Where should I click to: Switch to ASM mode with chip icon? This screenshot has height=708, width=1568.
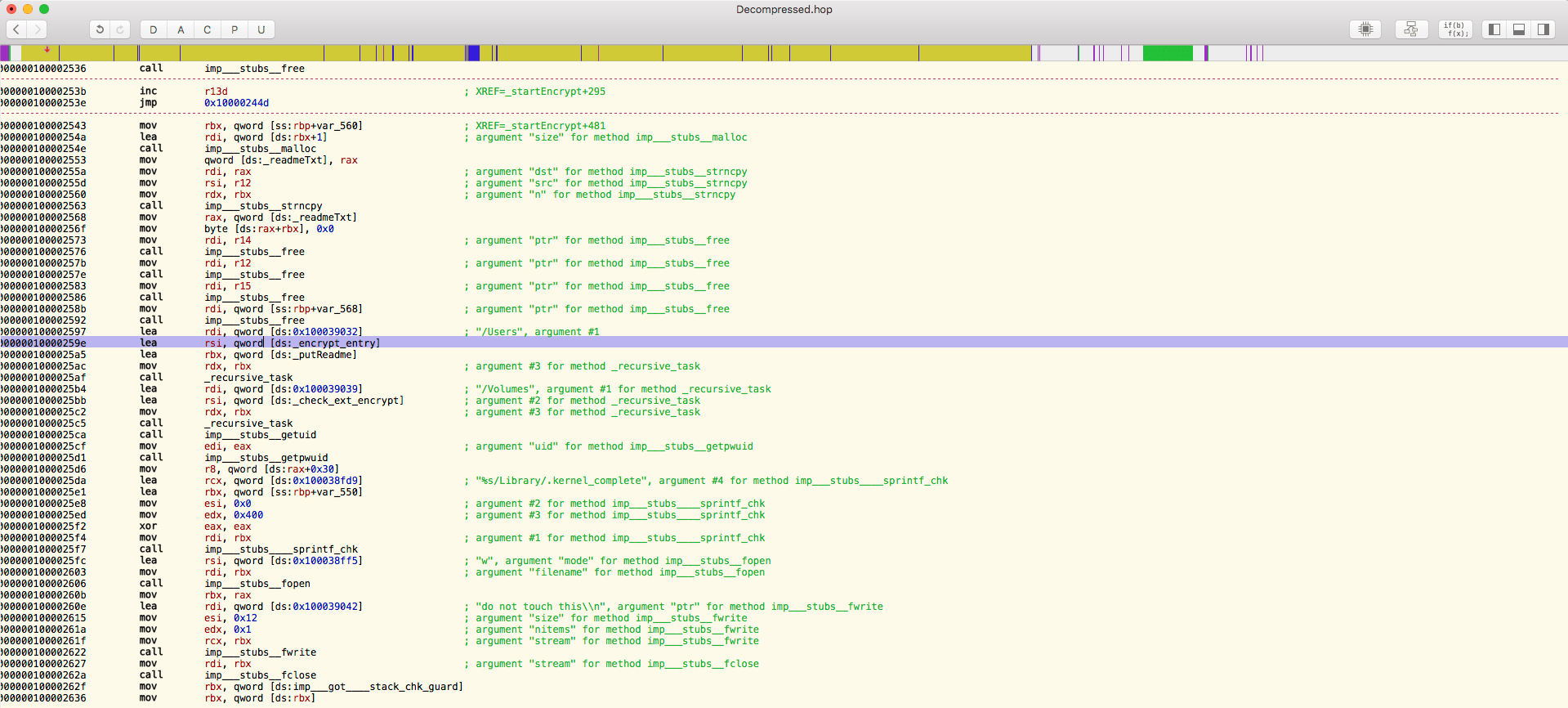click(1365, 29)
